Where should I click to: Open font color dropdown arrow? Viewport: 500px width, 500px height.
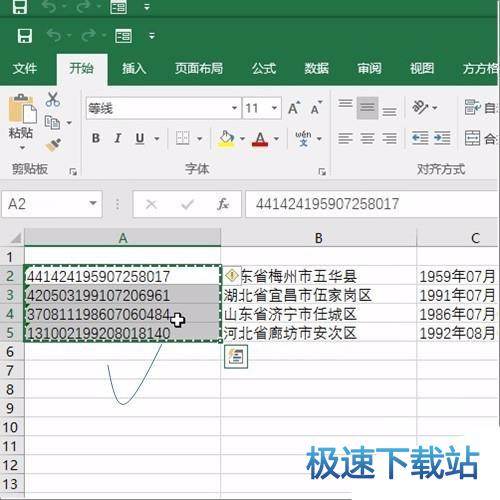pos(276,138)
